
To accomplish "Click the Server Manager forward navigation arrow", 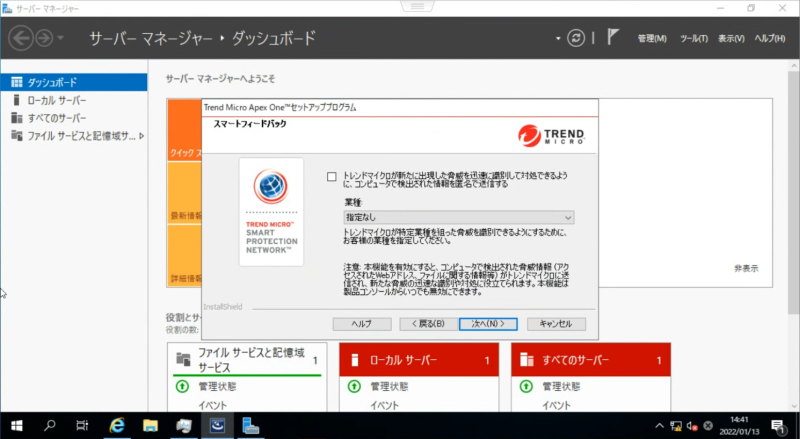I will coord(44,38).
